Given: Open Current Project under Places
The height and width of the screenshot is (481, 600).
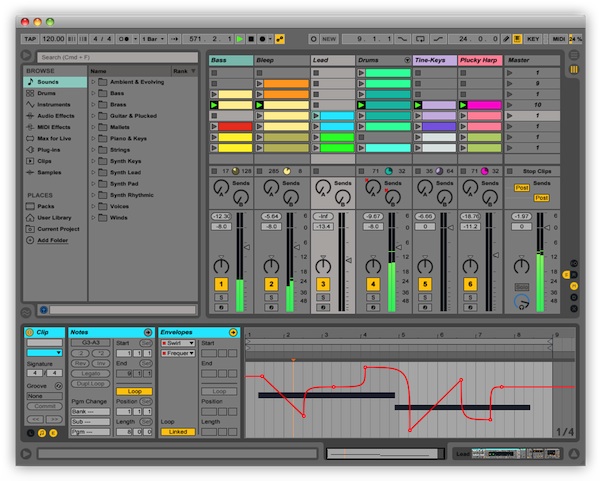Looking at the screenshot, I should tap(55, 229).
